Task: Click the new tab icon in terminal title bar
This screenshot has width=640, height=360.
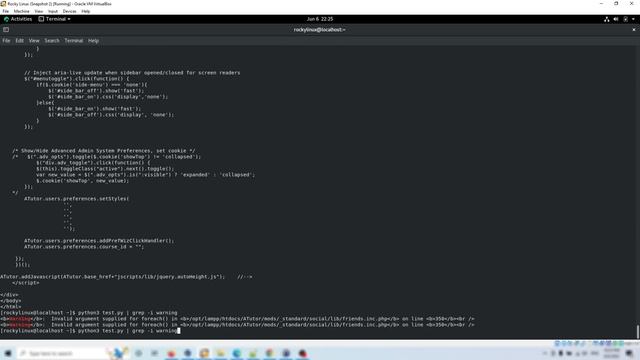Action: point(6,29)
